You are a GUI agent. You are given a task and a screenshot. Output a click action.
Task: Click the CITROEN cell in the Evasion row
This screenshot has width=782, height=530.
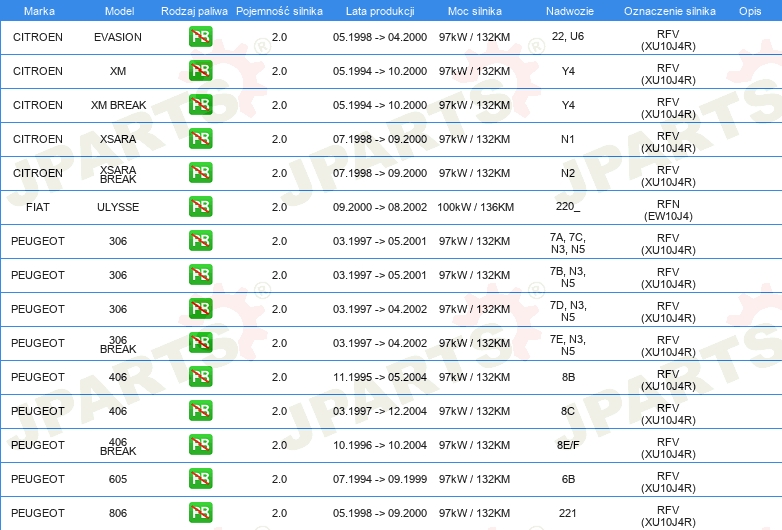click(x=38, y=37)
